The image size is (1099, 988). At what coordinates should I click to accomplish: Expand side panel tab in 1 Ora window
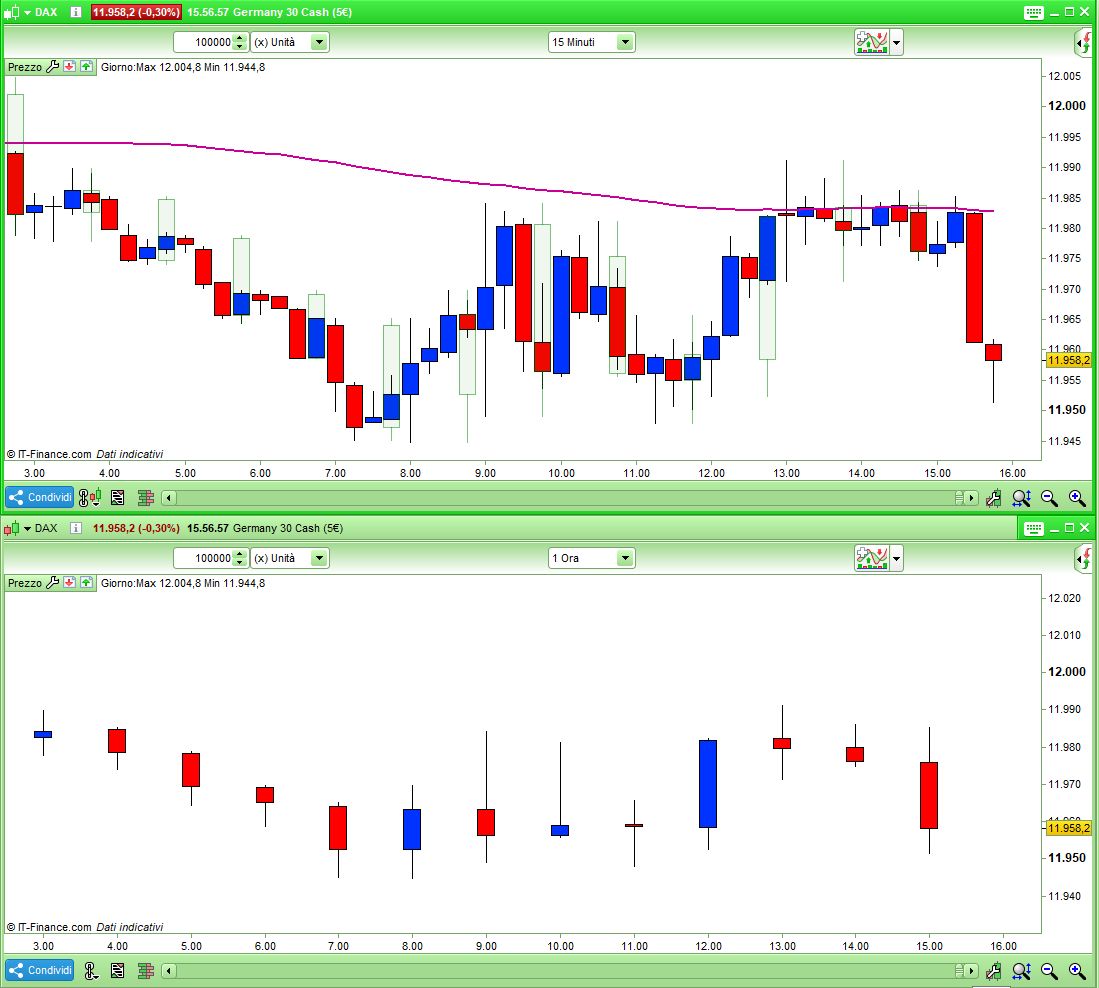(x=1084, y=559)
